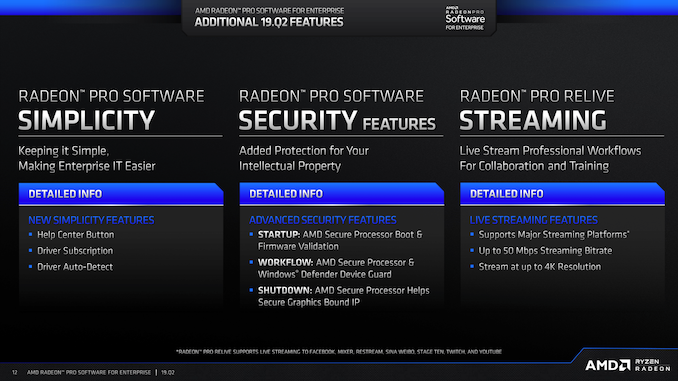Click the Live Streaming Features heading
The image size is (678, 381).
(534, 220)
